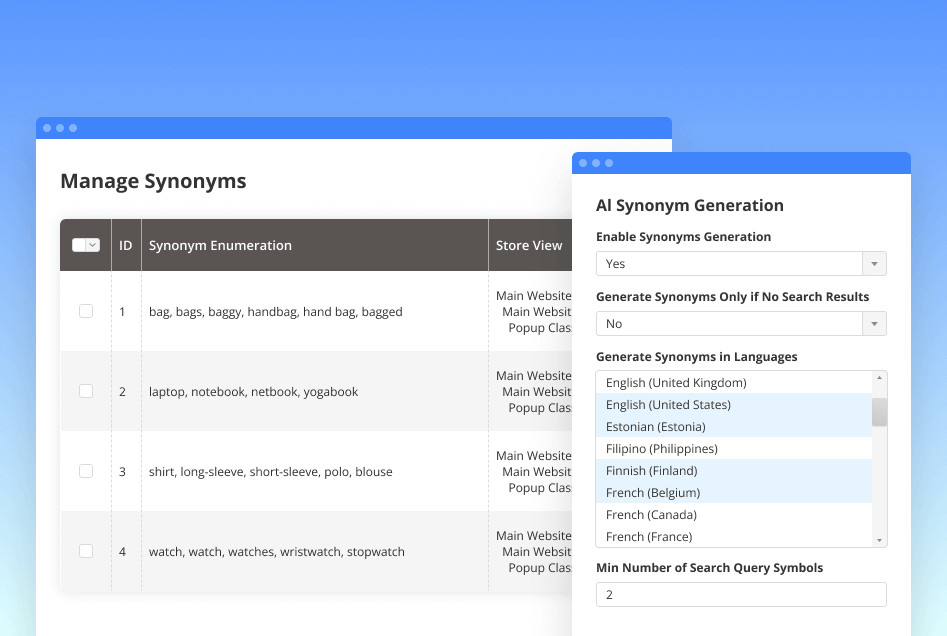The height and width of the screenshot is (636, 947).
Task: Select English (United Kingdom) in language list
Action: point(676,383)
